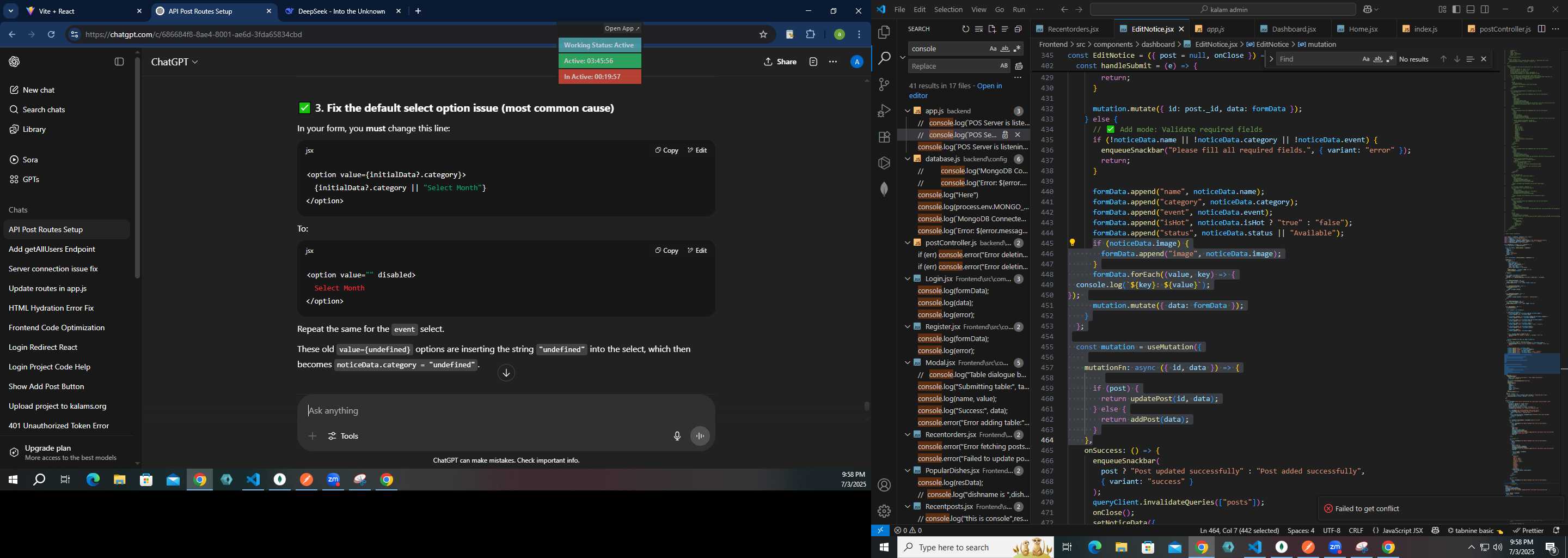Click ChatGPT plus attach button

[313, 436]
